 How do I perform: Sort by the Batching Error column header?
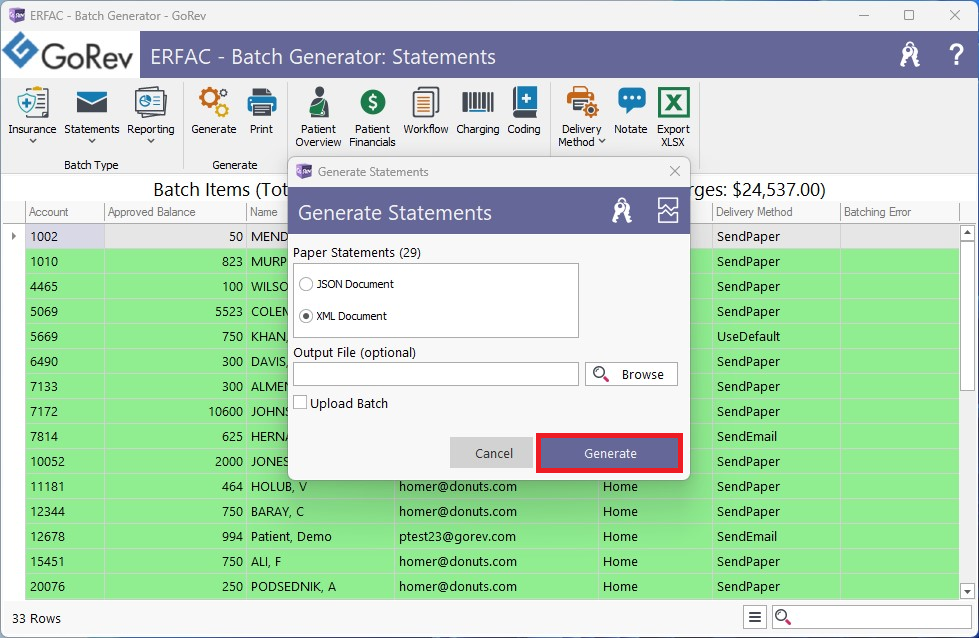tap(899, 212)
